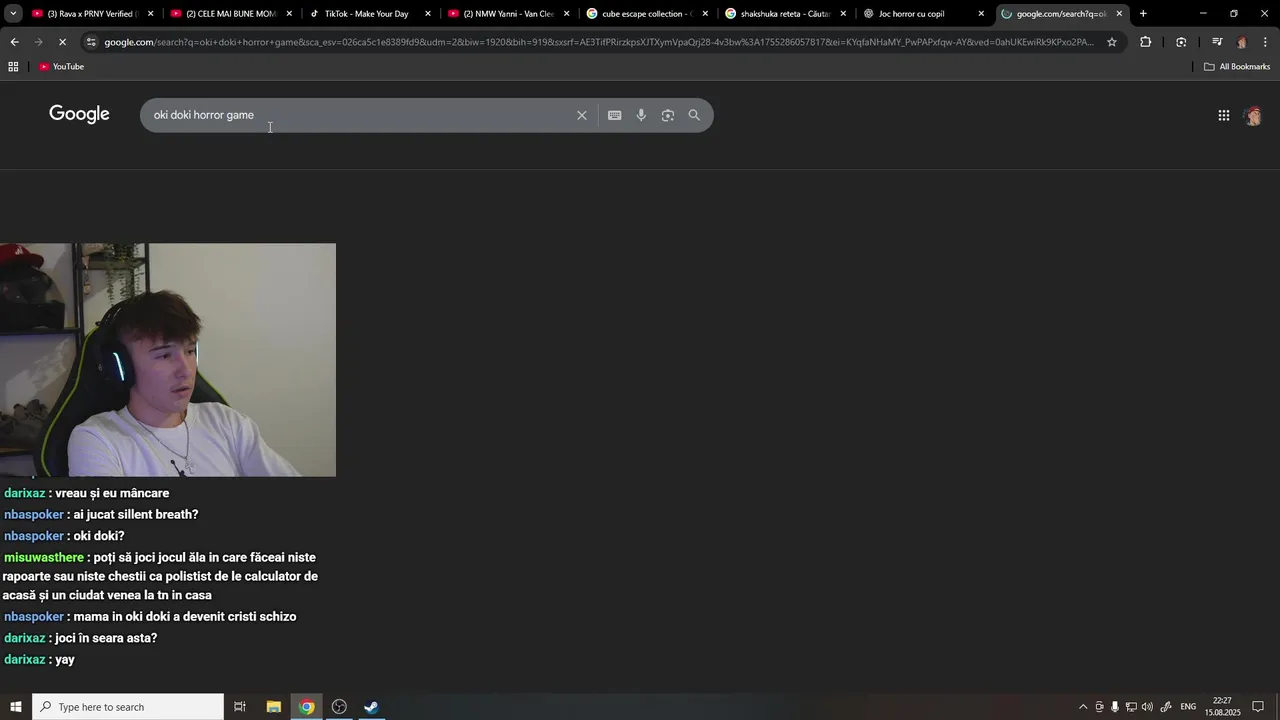Open the network icon in system tray
The width and height of the screenshot is (1280, 720).
[x=1131, y=707]
